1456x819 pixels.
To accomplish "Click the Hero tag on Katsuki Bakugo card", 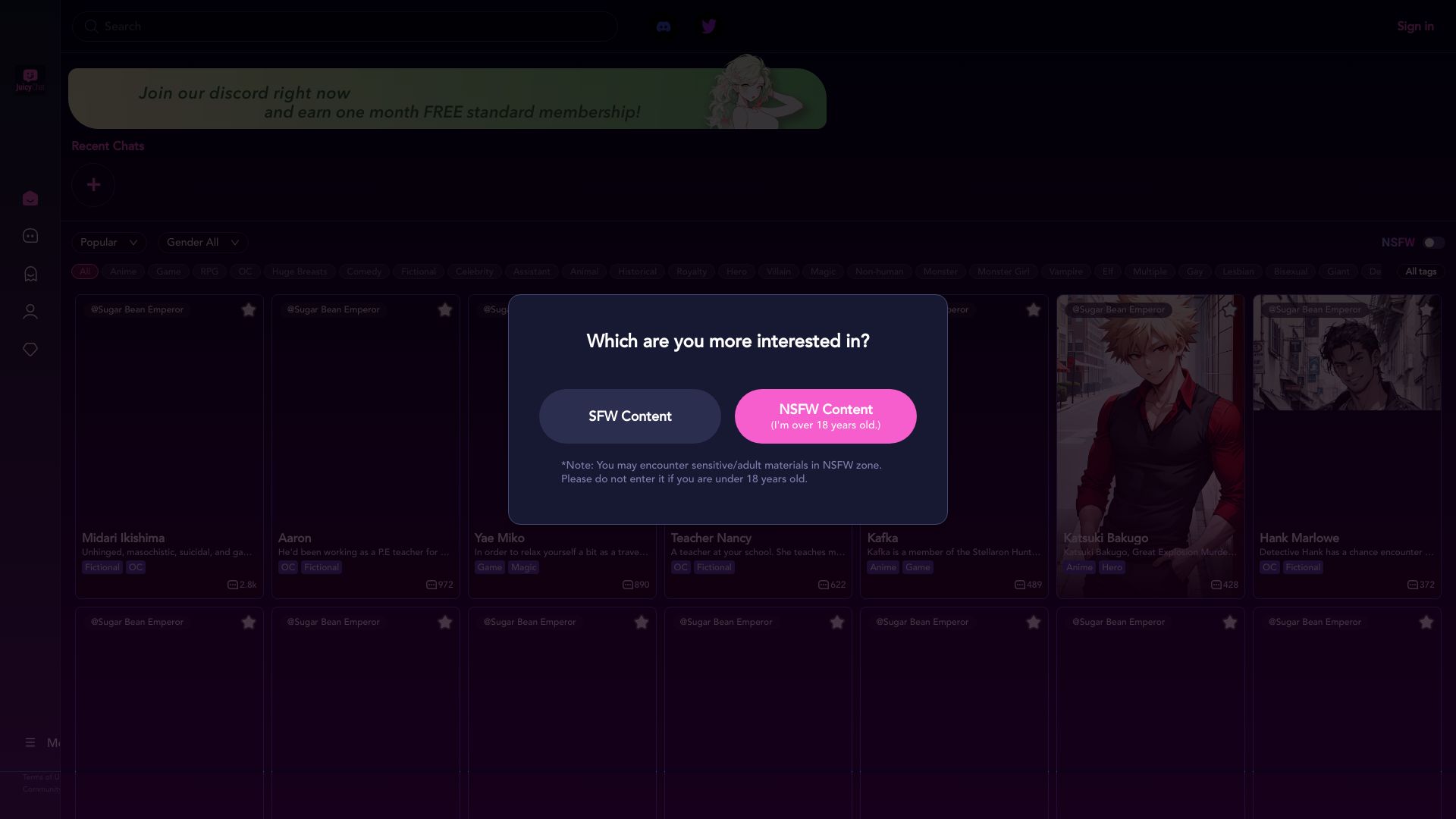I will (1112, 567).
